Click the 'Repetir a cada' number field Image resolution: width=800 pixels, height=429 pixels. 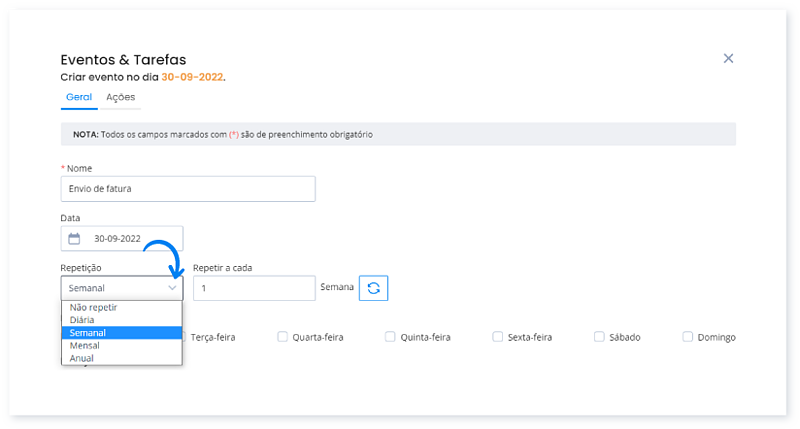[x=254, y=288]
